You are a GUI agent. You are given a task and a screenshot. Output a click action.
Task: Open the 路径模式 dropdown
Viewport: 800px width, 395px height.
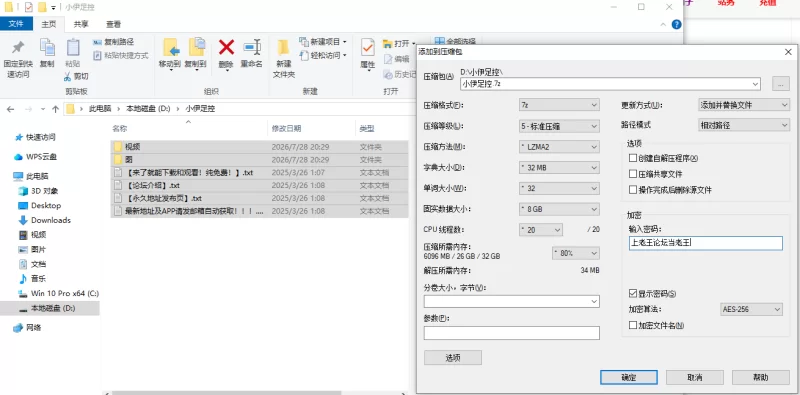click(x=743, y=125)
